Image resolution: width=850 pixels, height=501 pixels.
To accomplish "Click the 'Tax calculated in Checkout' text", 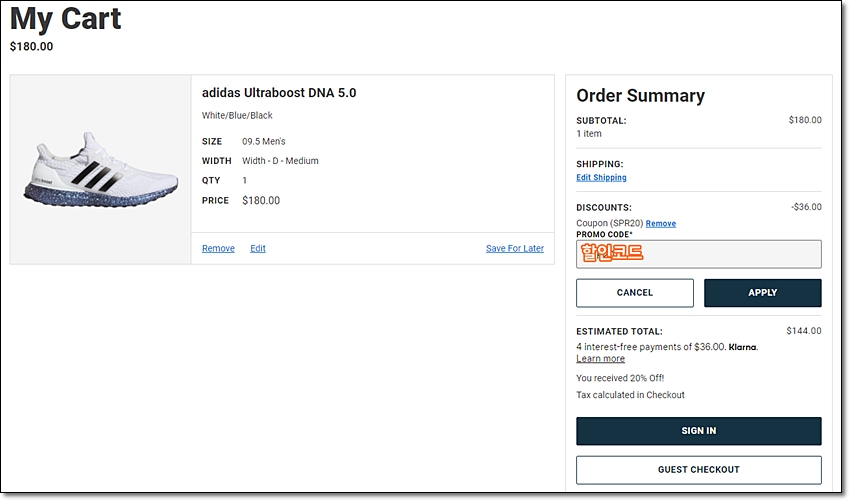I will (630, 395).
